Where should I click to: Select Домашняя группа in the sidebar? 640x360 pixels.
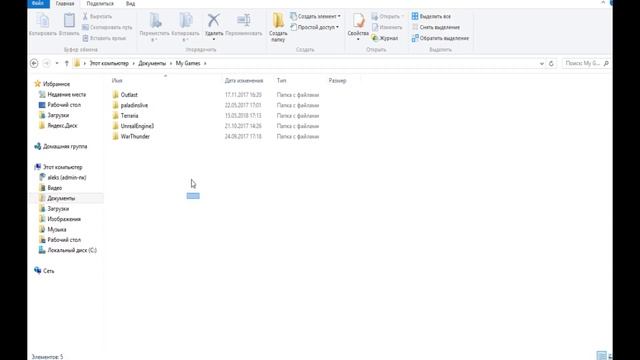[65, 146]
